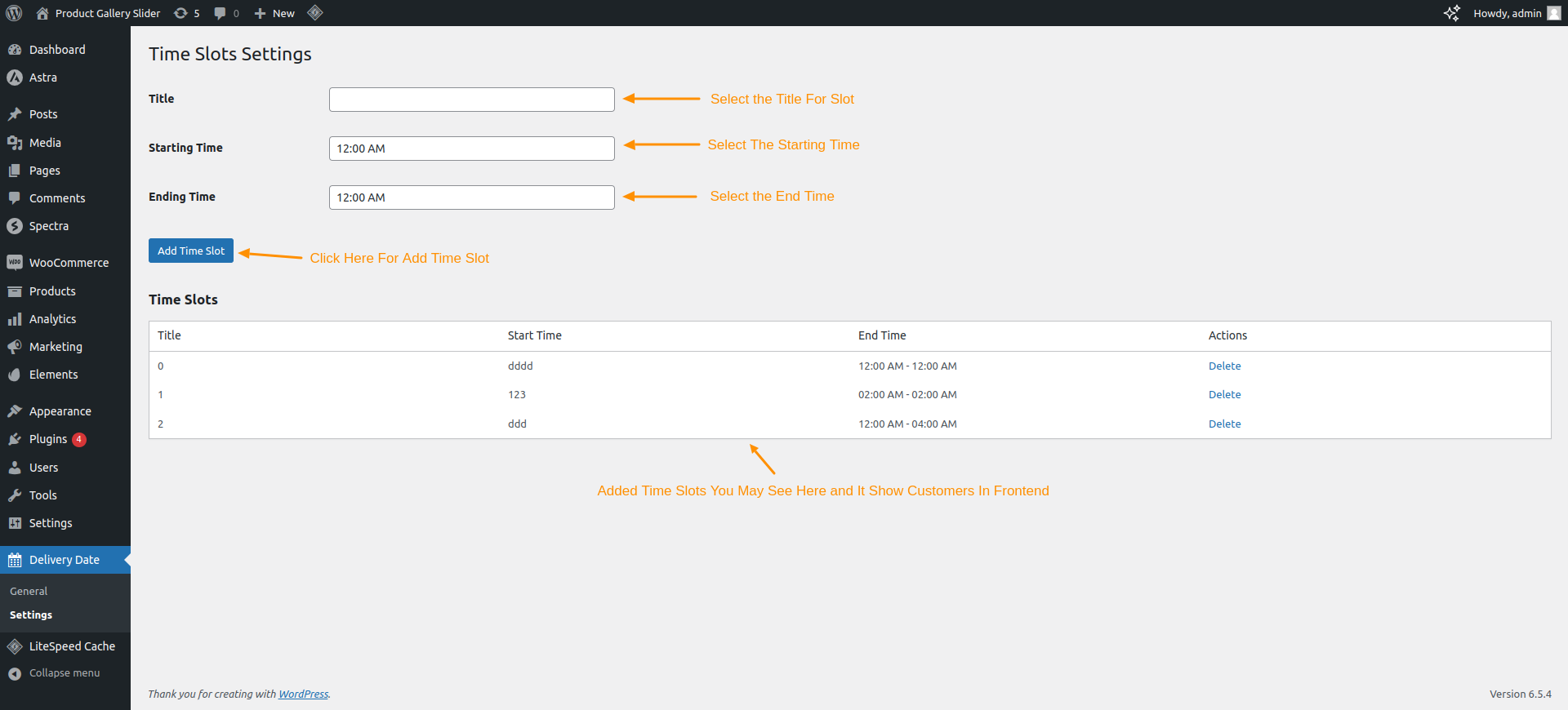Open the LiteSpeed Cache menu label
The width and height of the screenshot is (1568, 710).
[72, 646]
